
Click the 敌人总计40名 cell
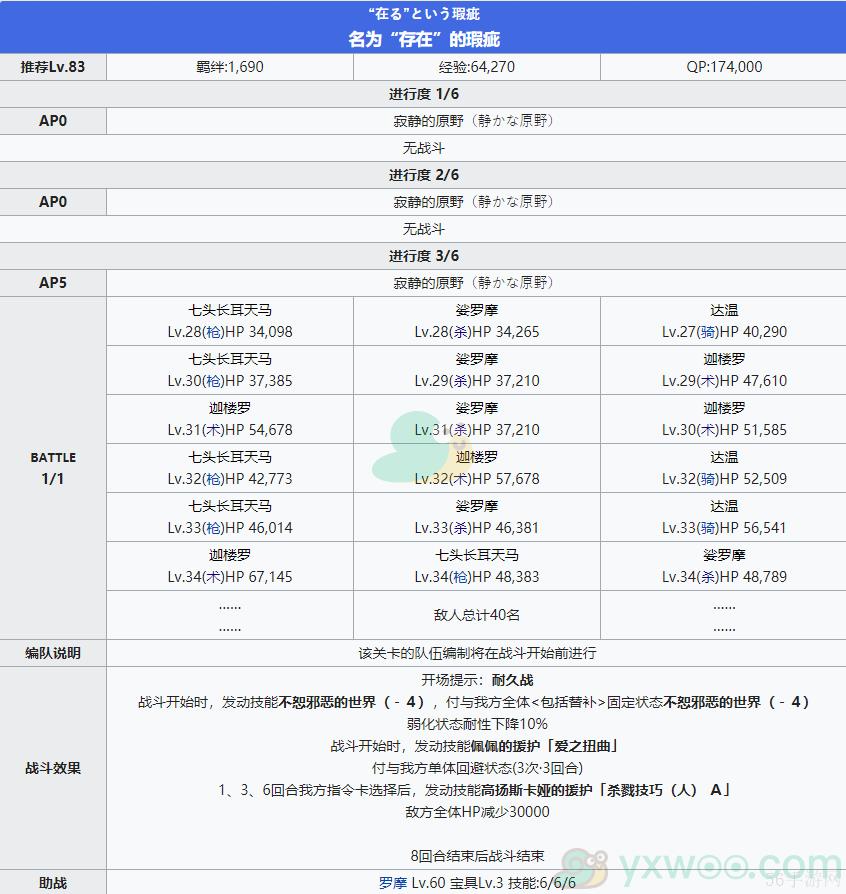(477, 615)
